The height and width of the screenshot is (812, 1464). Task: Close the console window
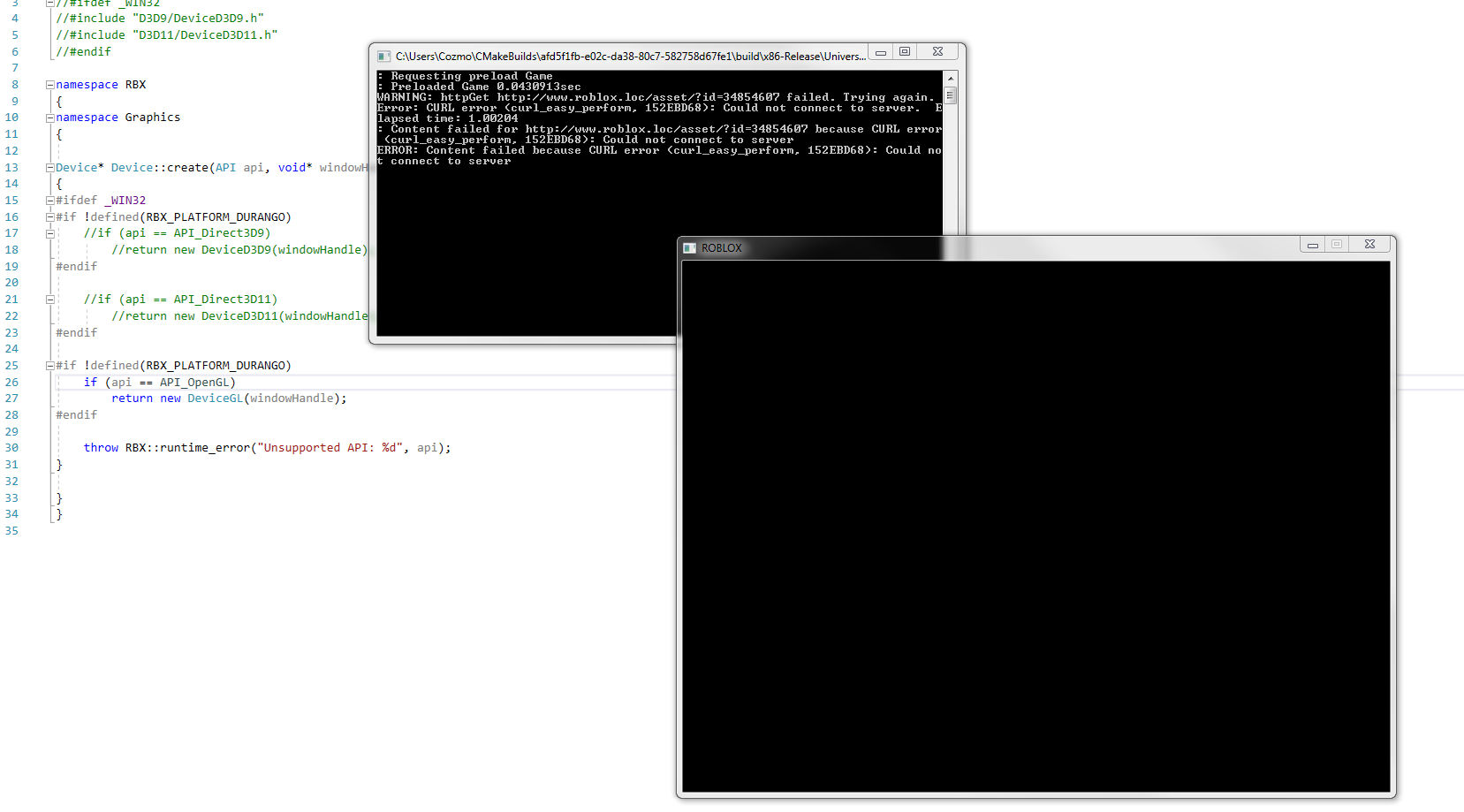(937, 52)
